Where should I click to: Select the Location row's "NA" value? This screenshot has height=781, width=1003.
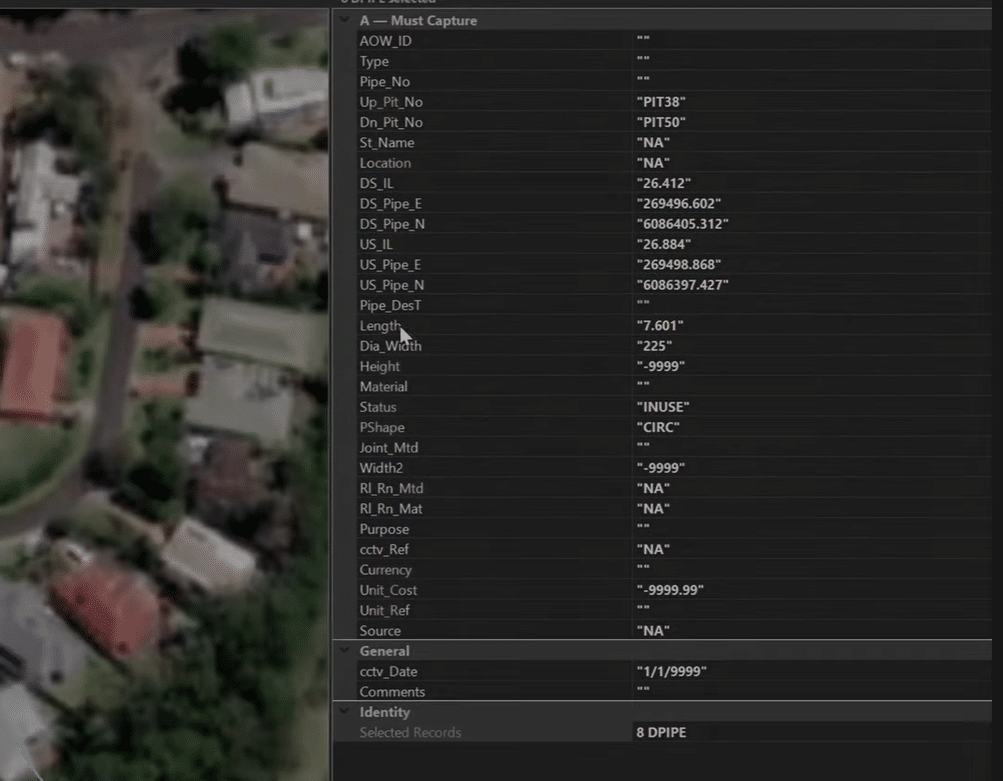tap(653, 163)
